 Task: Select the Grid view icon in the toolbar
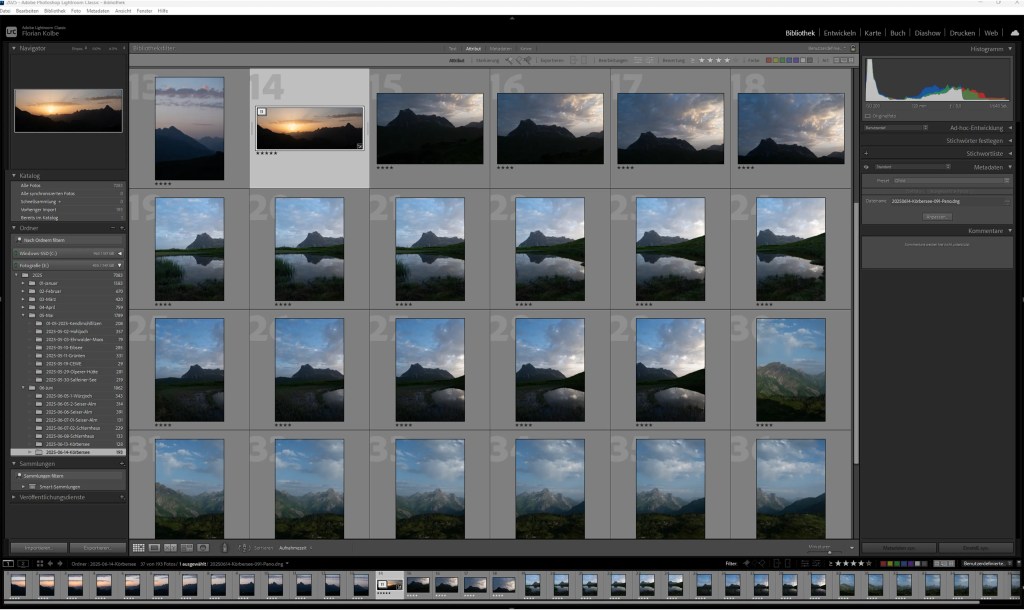(x=137, y=547)
